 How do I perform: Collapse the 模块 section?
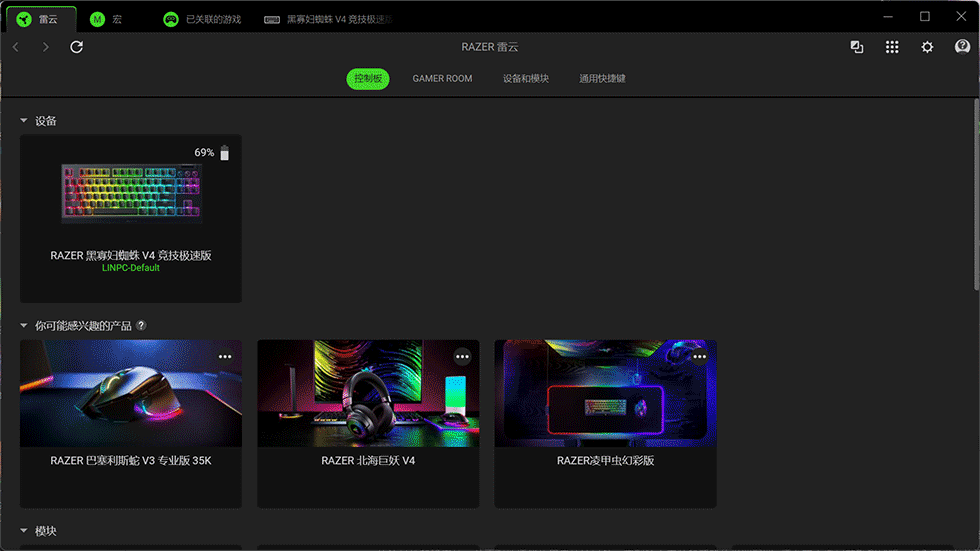pos(24,530)
